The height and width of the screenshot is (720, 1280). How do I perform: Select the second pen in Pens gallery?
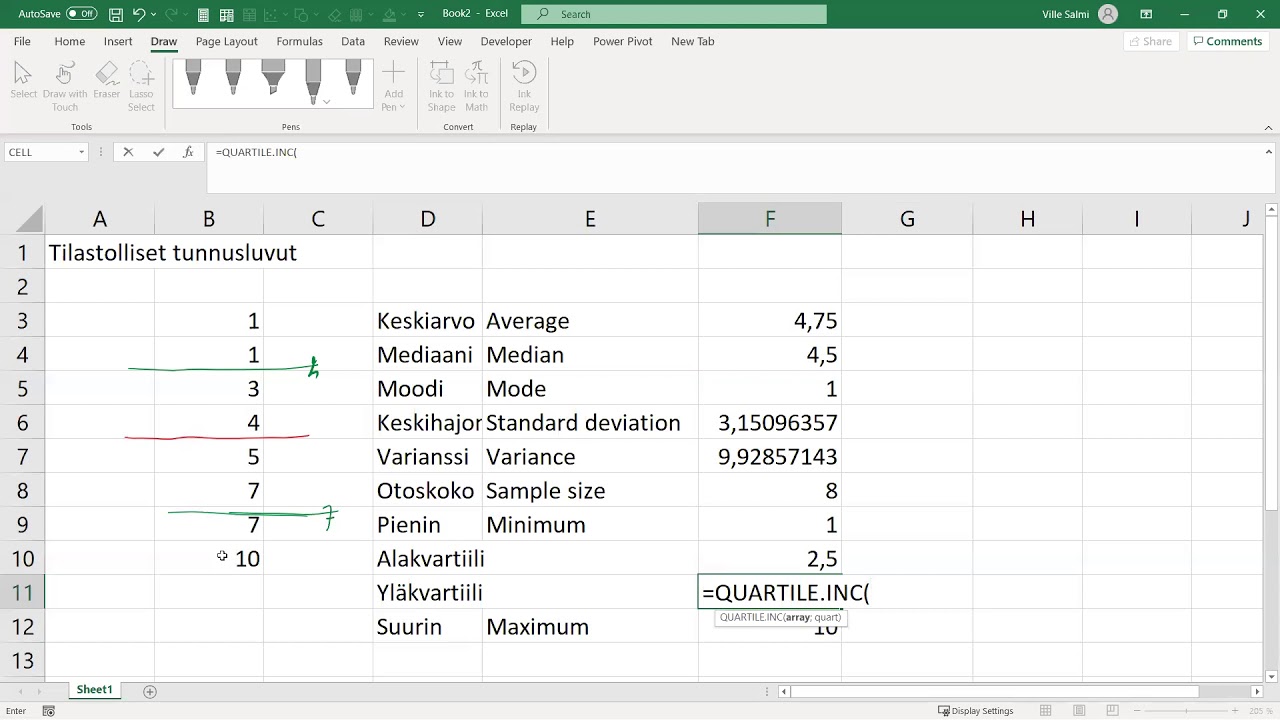pos(233,78)
